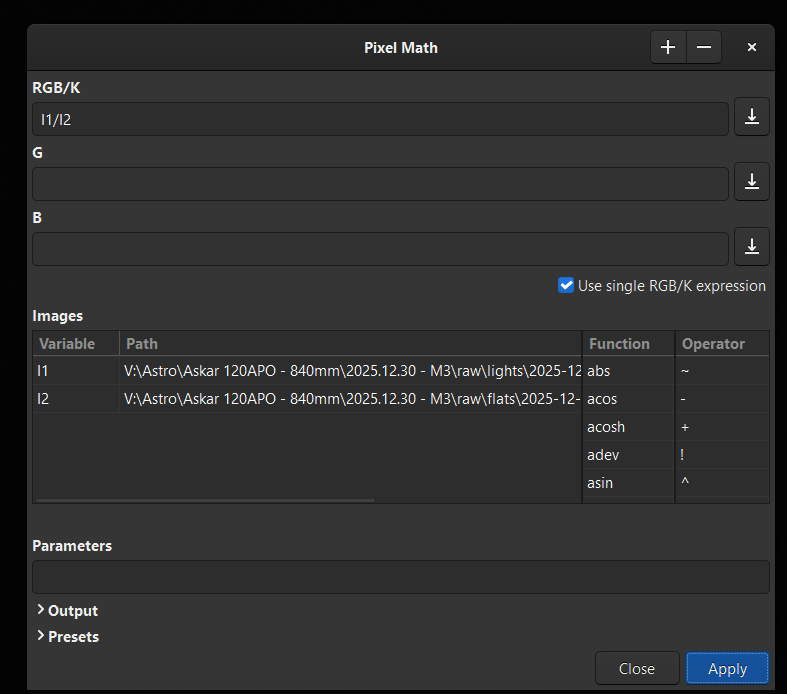Select the lights path for I1
The height and width of the screenshot is (694, 787).
[350, 371]
